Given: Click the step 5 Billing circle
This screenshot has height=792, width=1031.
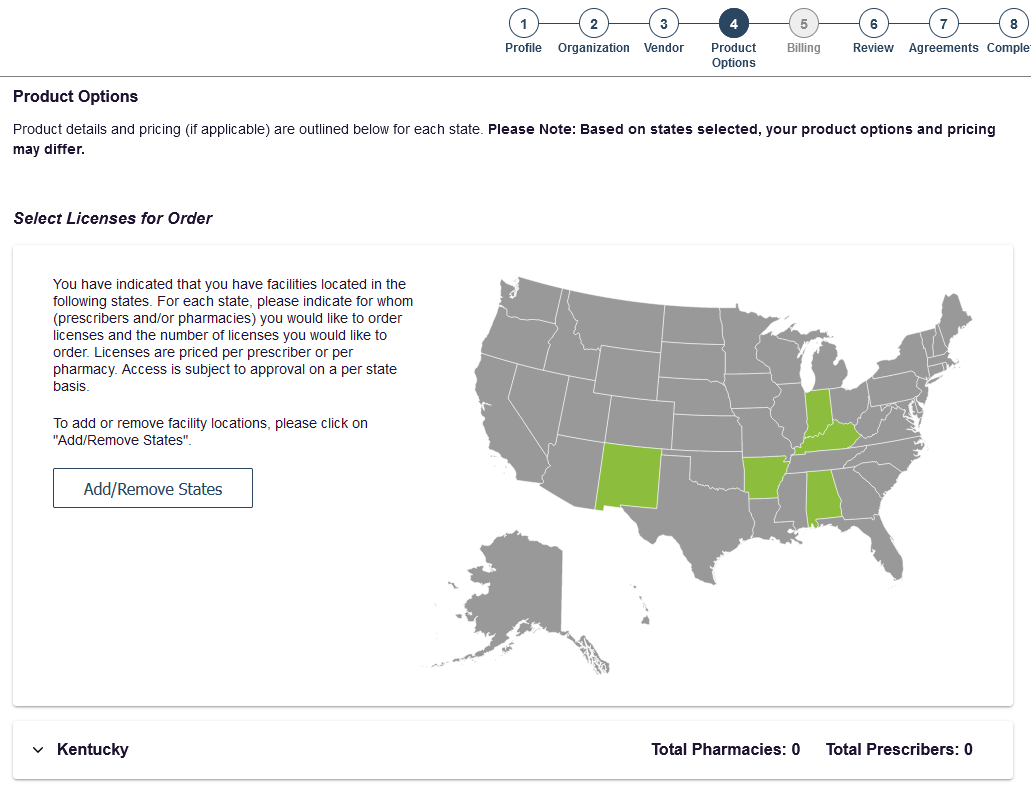Looking at the screenshot, I should click(x=803, y=24).
